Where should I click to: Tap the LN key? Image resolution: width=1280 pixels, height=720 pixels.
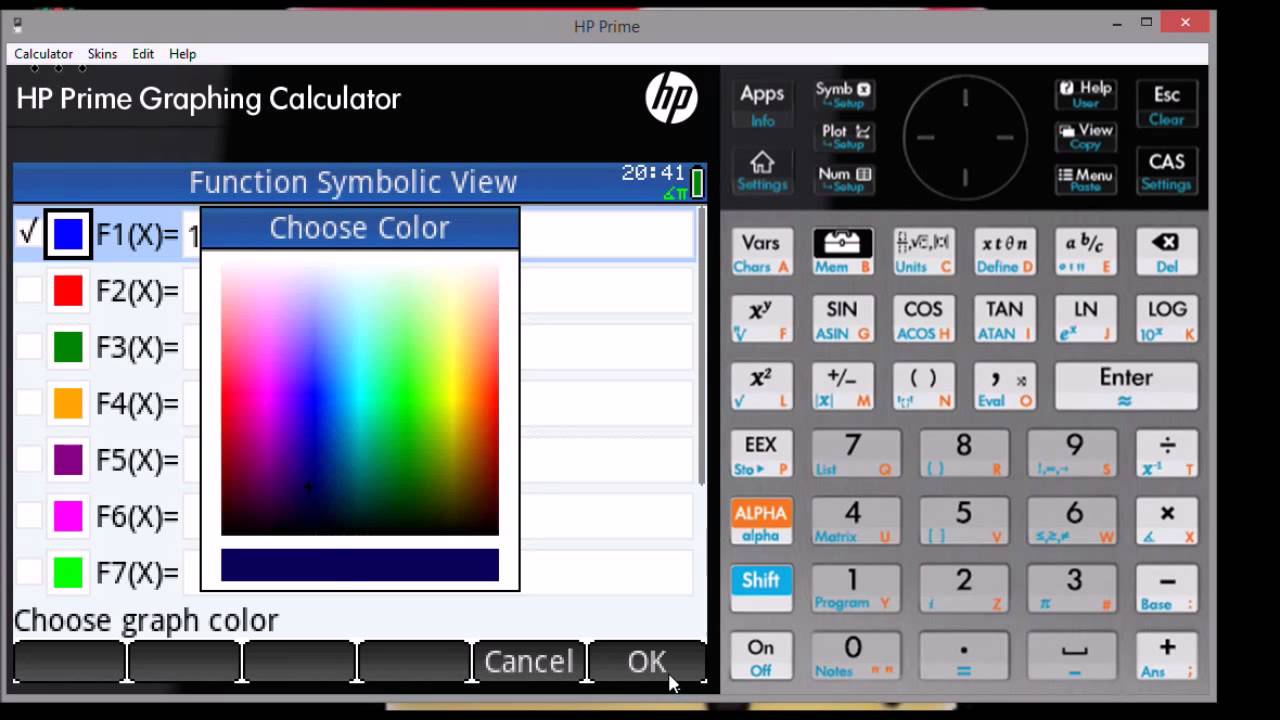pyautogui.click(x=1085, y=319)
